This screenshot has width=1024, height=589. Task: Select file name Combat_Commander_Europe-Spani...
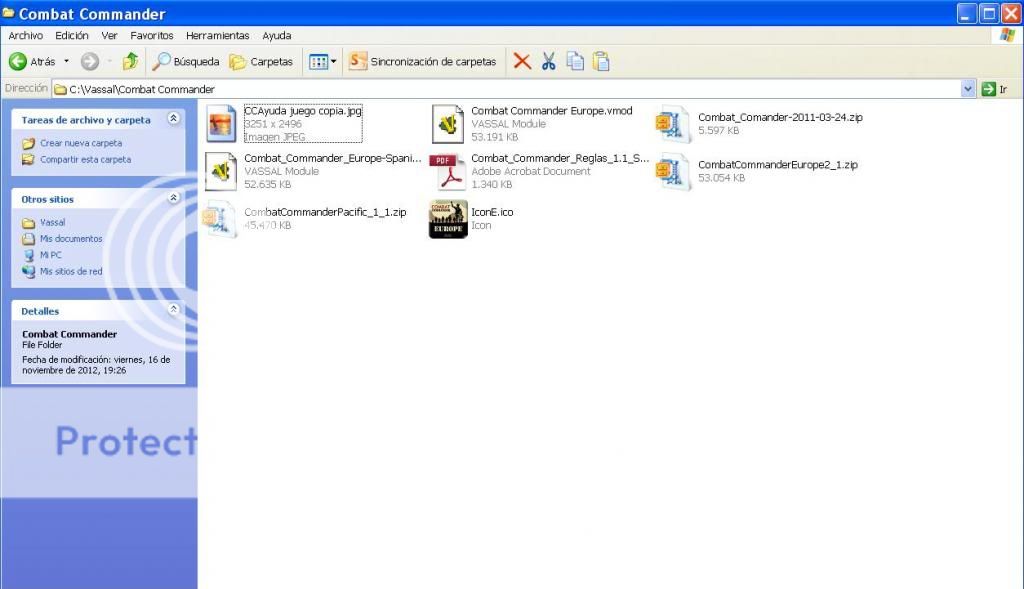332,158
